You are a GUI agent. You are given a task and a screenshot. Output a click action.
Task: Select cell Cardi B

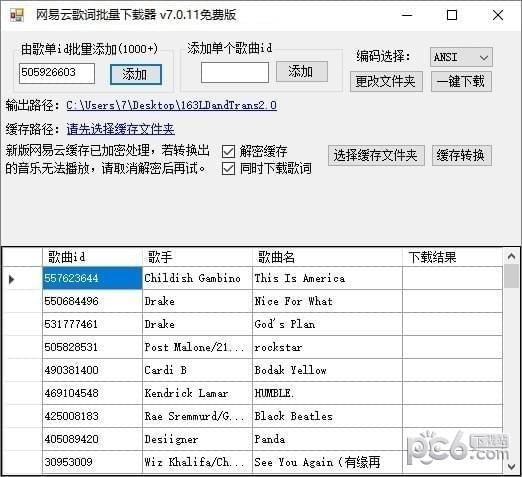197,370
